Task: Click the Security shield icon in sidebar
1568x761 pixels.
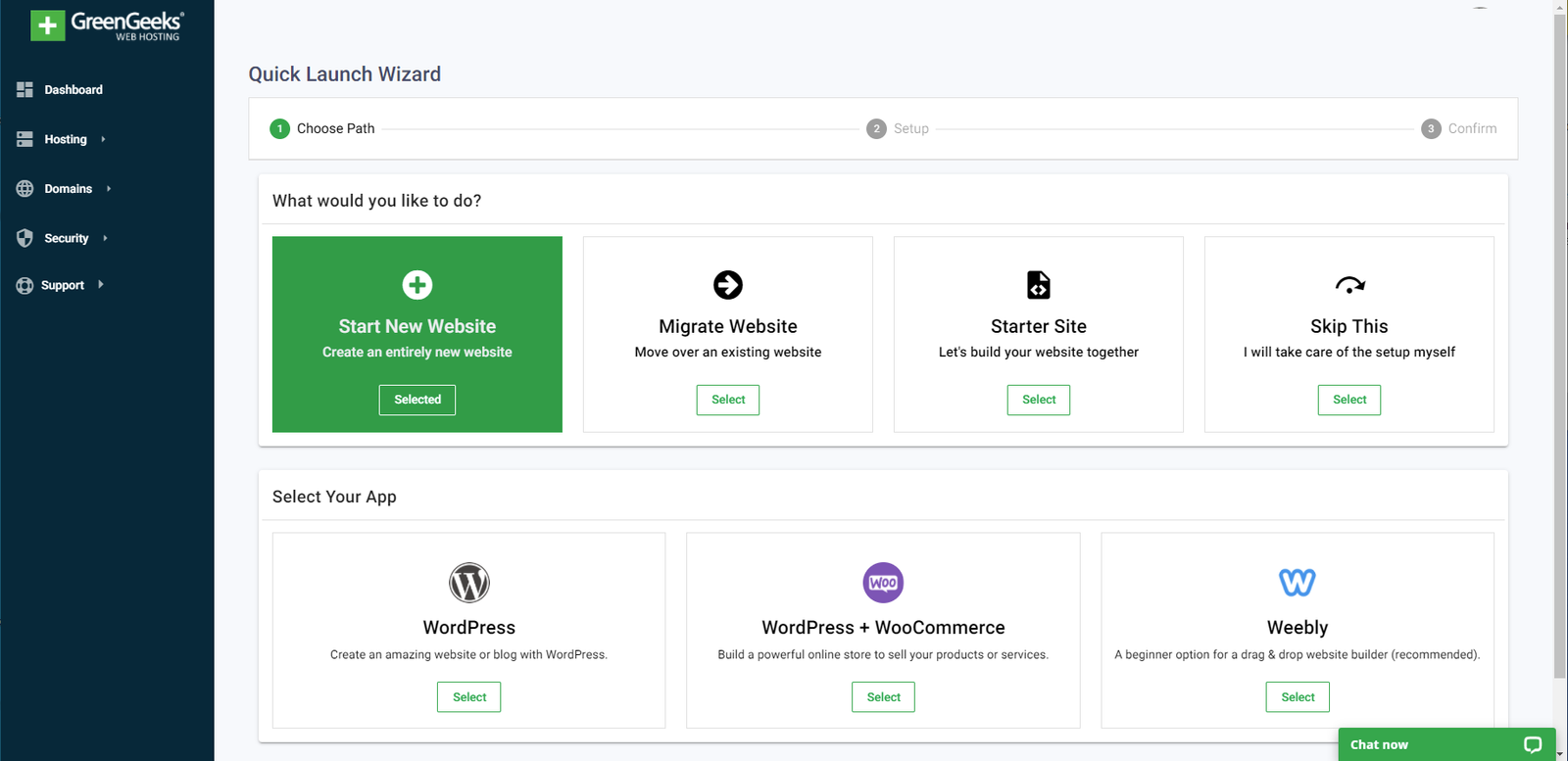Action: [24, 238]
